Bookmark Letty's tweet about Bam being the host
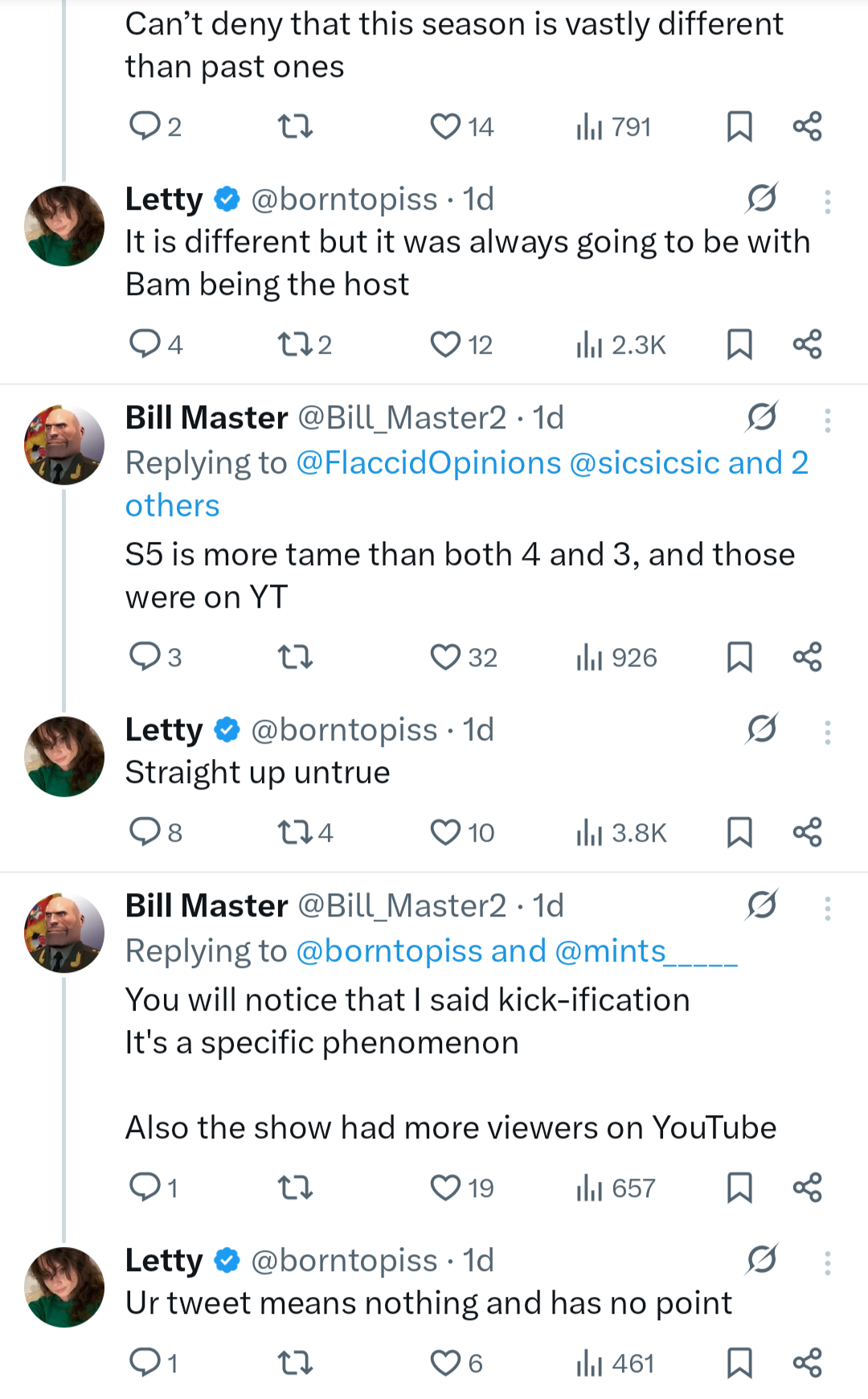This screenshot has width=868, height=1399. (x=739, y=344)
